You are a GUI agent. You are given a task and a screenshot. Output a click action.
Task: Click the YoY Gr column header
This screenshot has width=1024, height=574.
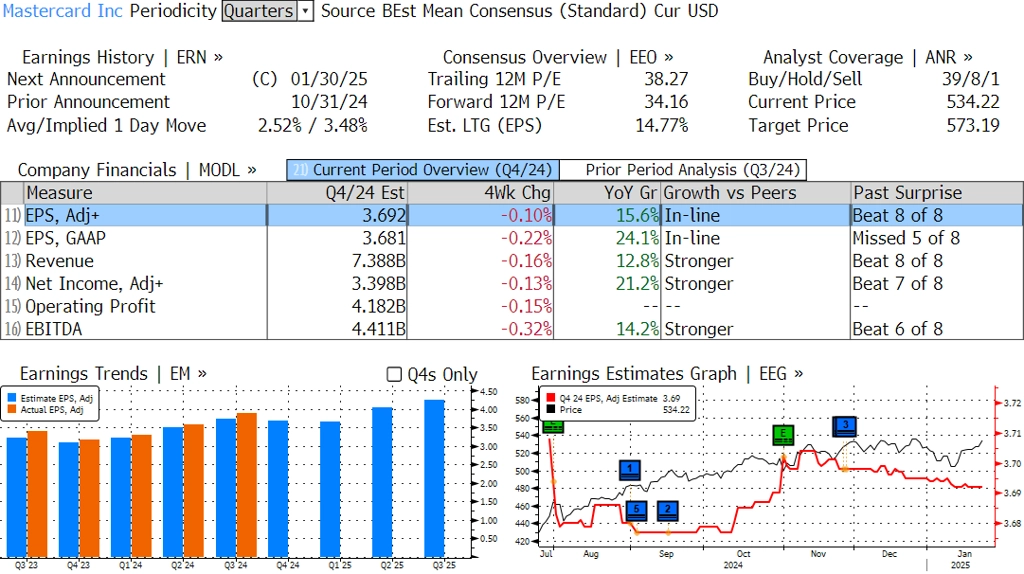coord(608,193)
